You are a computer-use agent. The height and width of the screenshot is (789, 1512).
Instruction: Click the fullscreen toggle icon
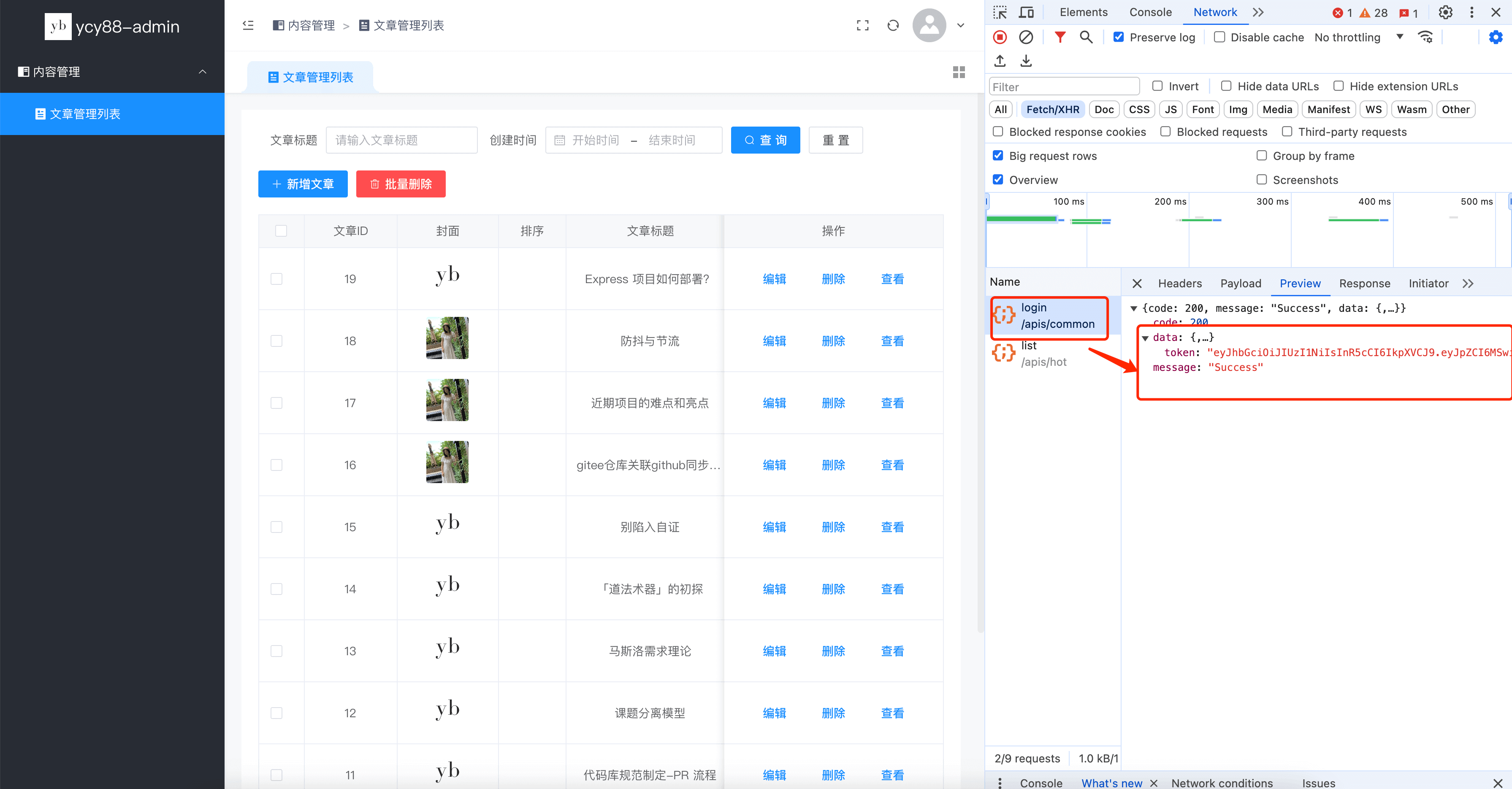point(862,25)
